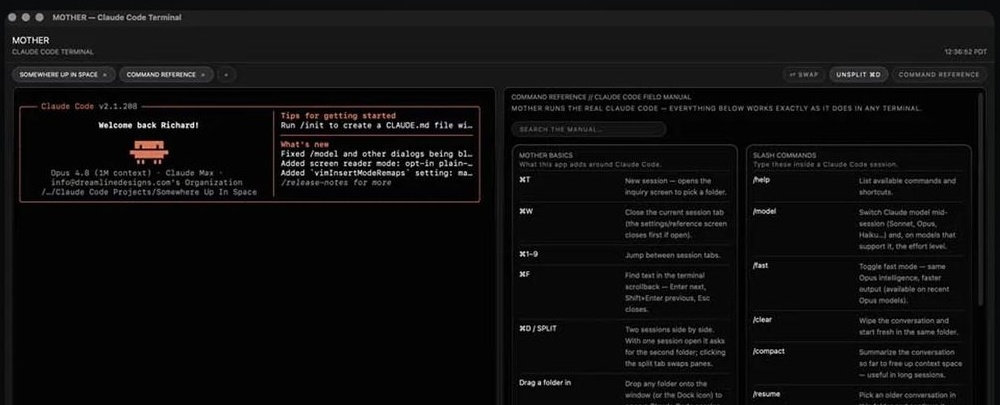Click the Mother Basics section heading
1000x405 pixels.
545,155
